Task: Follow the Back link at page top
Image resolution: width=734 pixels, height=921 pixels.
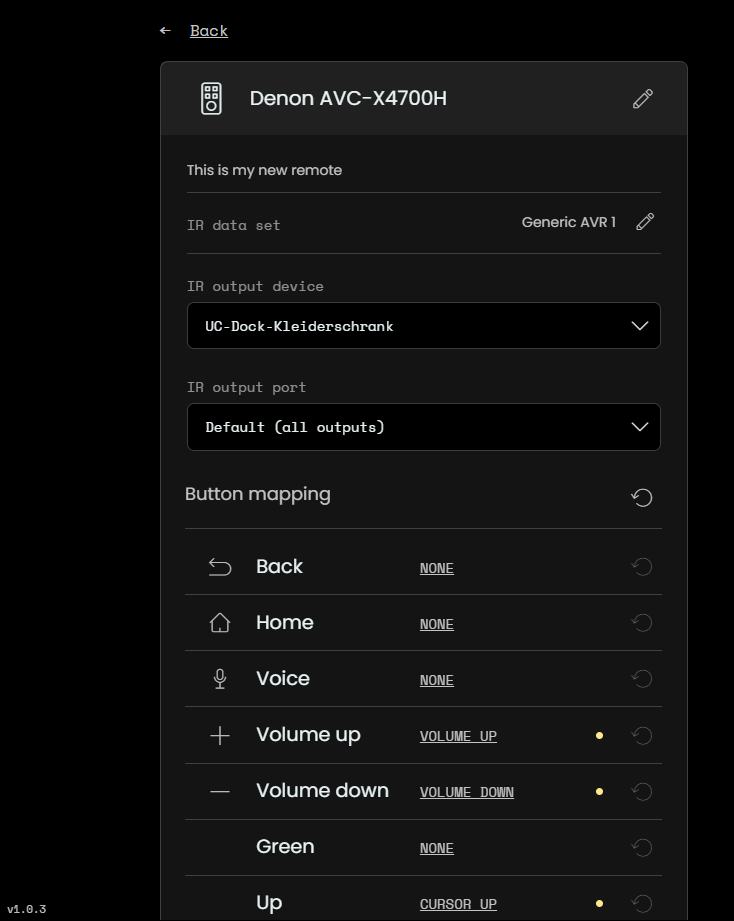Action: [208, 31]
